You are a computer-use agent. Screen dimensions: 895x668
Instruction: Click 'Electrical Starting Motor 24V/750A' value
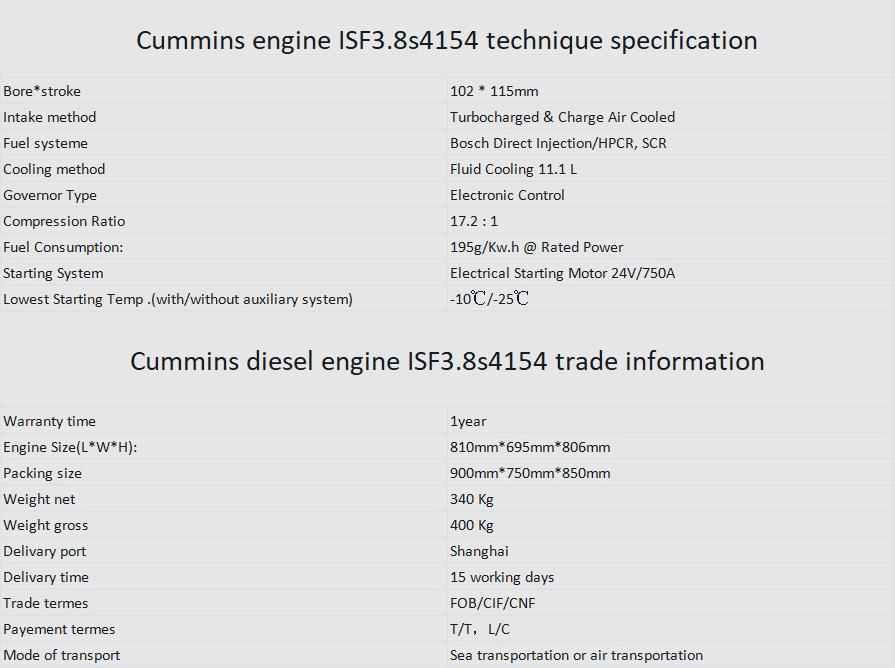point(562,273)
